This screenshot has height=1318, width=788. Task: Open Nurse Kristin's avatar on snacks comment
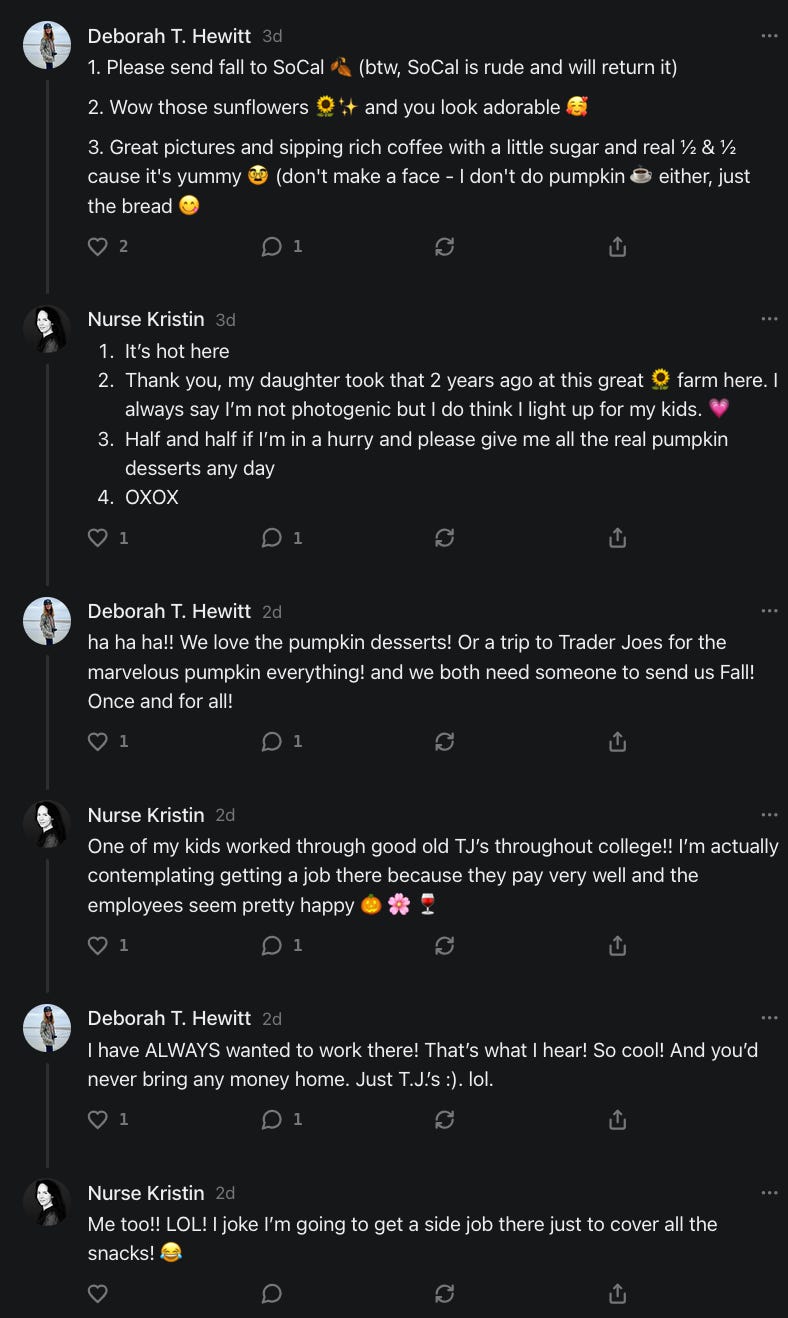(x=47, y=1202)
